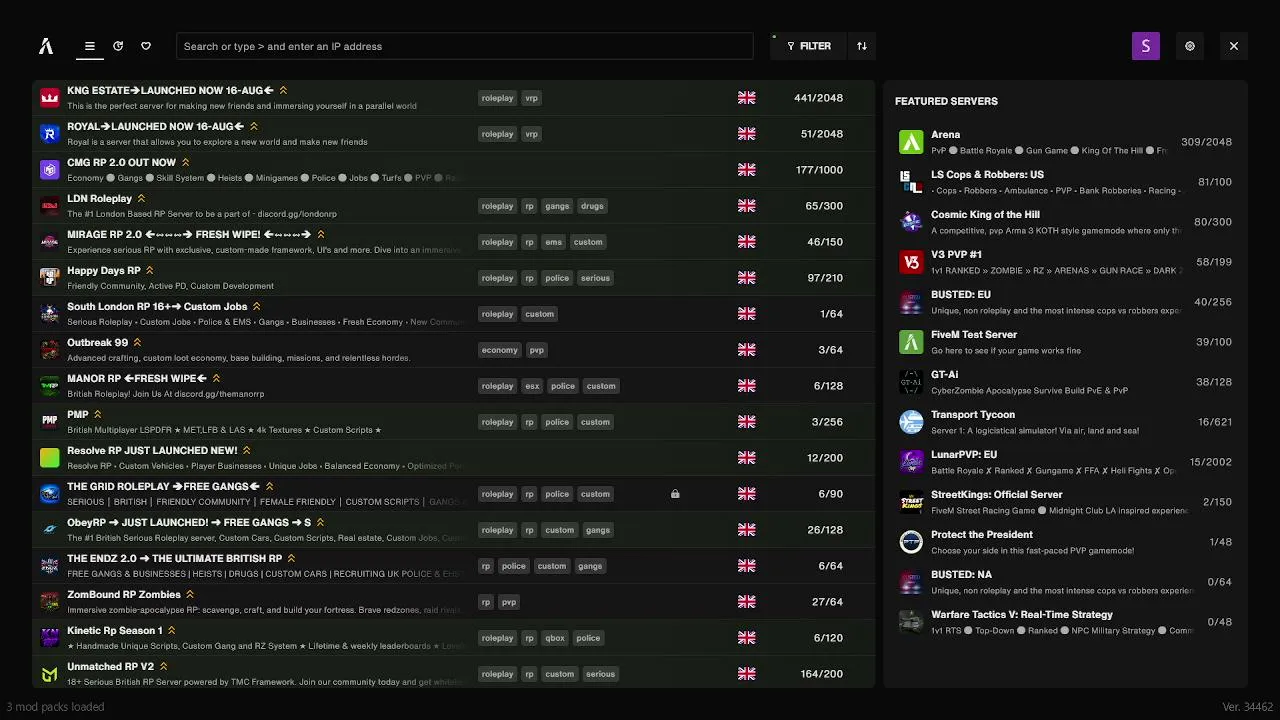Image resolution: width=1280 pixels, height=720 pixels.
Task: Click the LunarPVP: EU featured icon
Action: pyautogui.click(x=911, y=462)
